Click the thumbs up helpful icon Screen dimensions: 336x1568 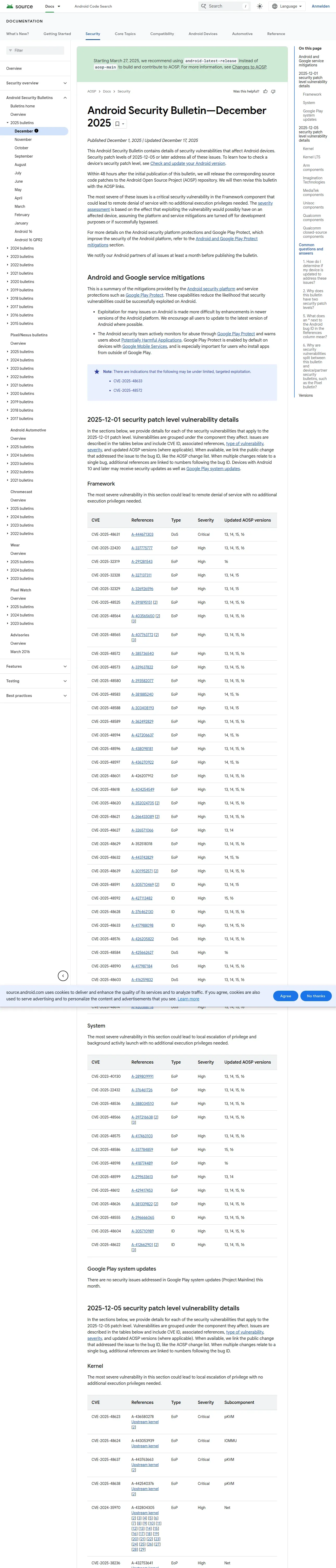[265, 91]
